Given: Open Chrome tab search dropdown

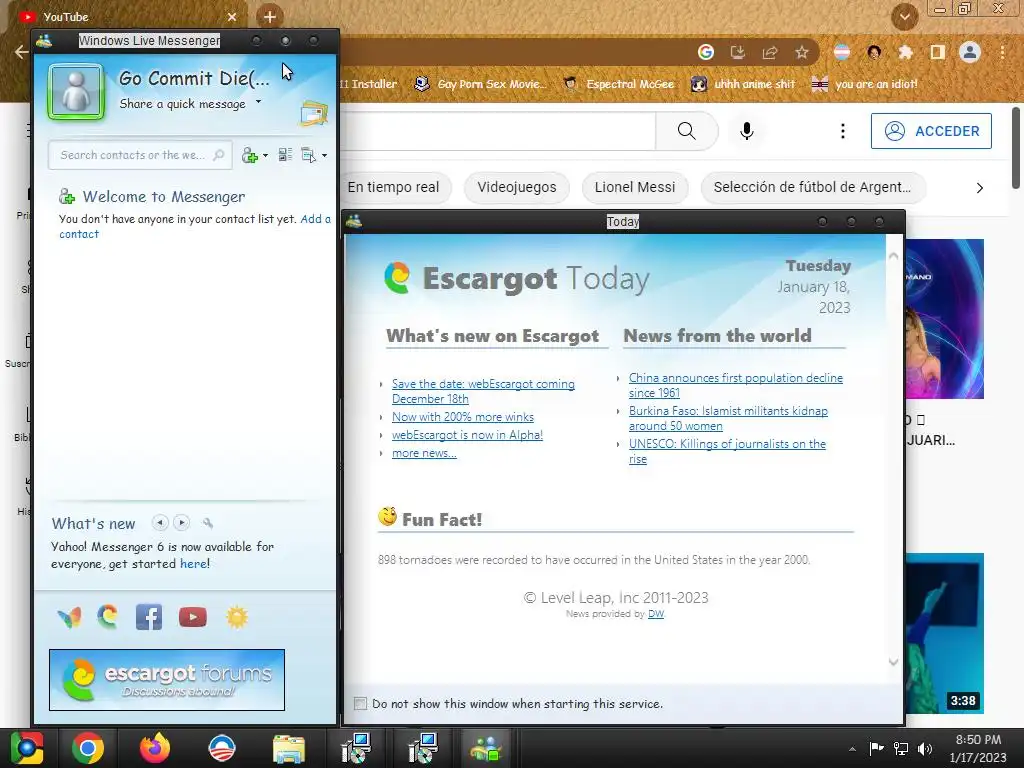Looking at the screenshot, I should [904, 16].
